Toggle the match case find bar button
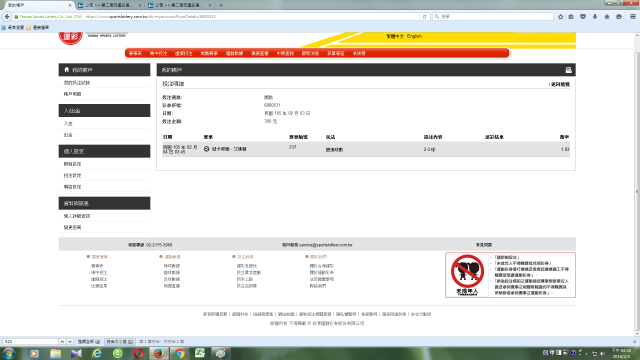The height and width of the screenshot is (360, 640). 120,341
